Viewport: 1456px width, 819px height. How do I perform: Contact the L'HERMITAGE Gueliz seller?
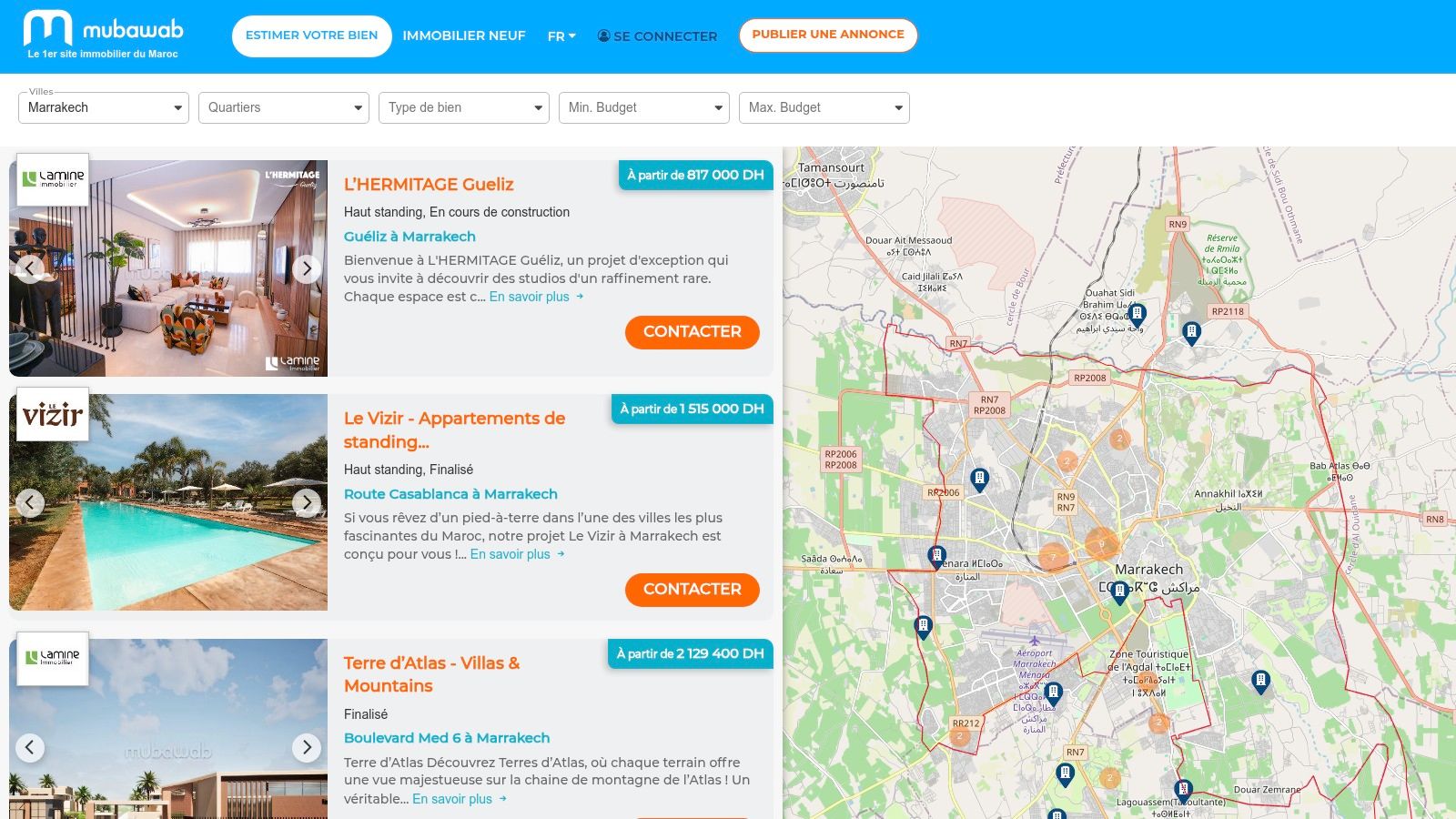[x=693, y=332]
